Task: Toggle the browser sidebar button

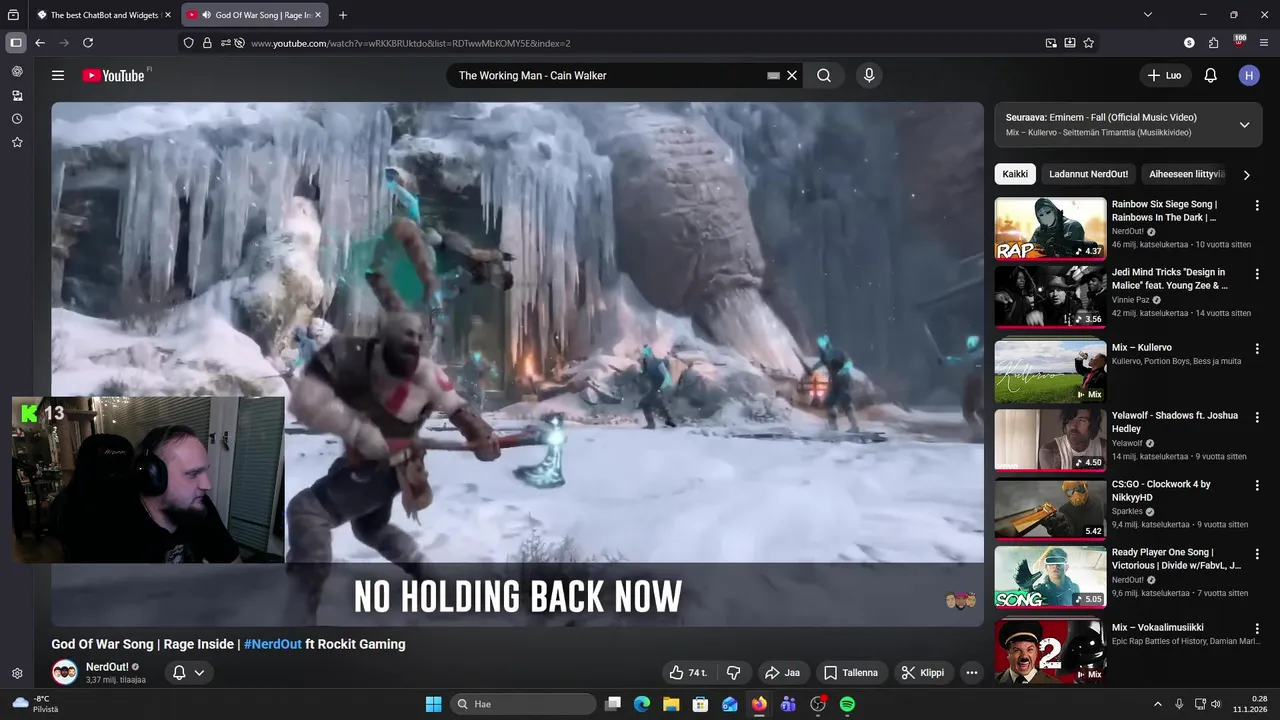Action: pyautogui.click(x=16, y=43)
